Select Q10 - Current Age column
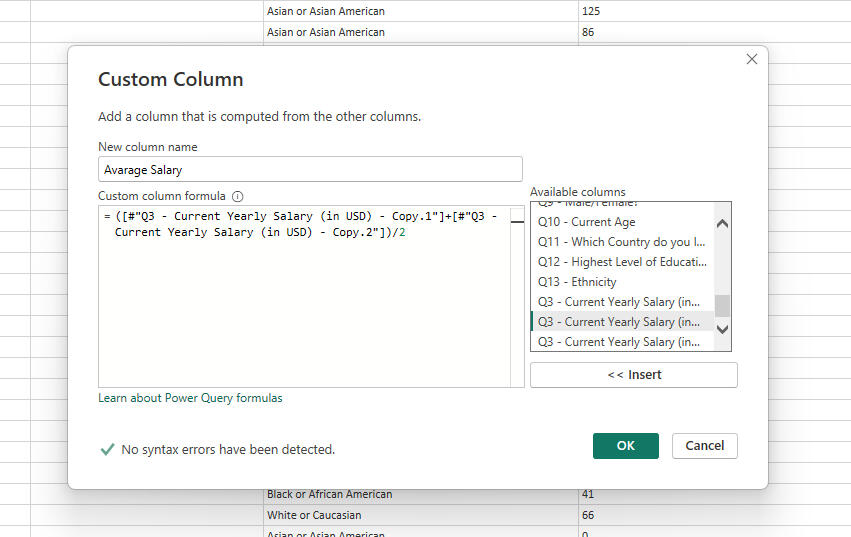Viewport: 851px width, 537px height. tap(586, 222)
